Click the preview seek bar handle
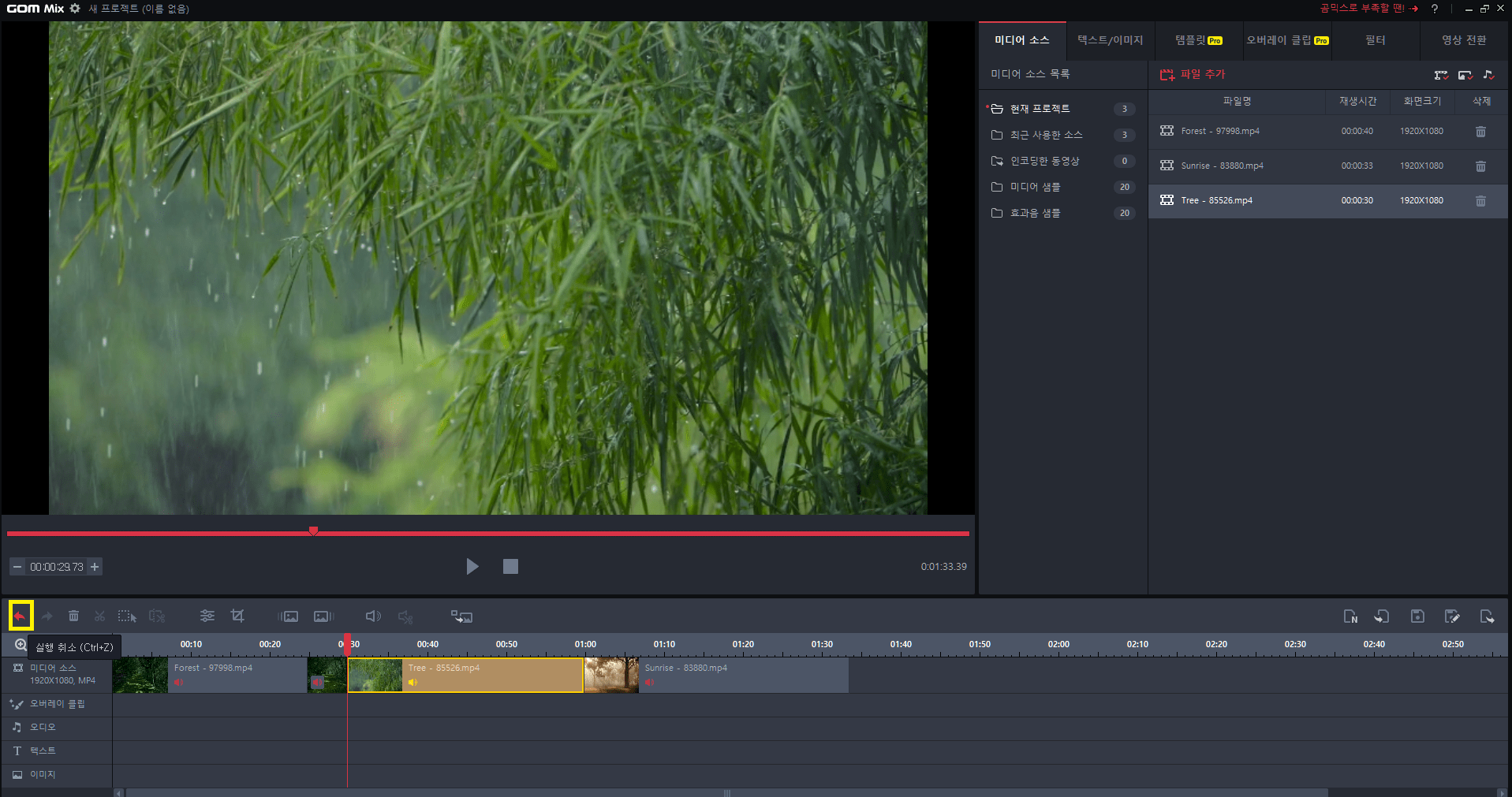 pyautogui.click(x=313, y=531)
